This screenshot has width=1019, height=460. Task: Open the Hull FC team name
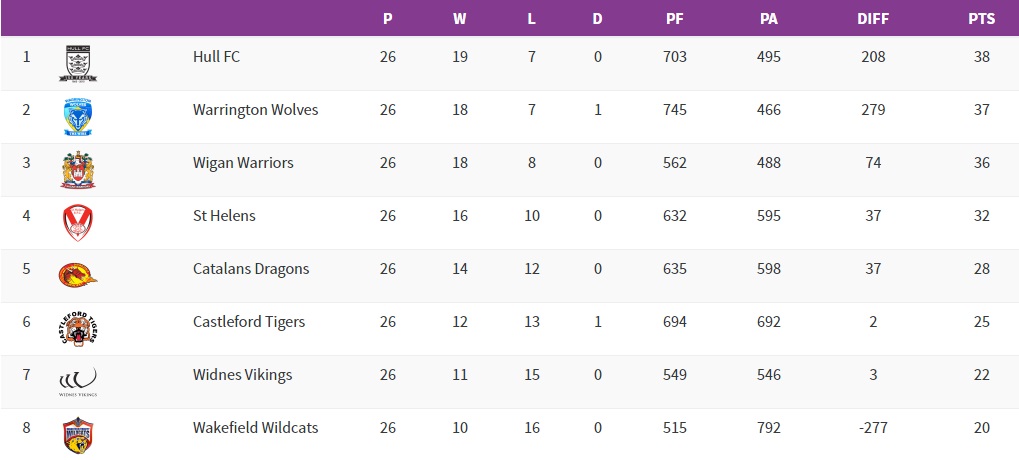pyautogui.click(x=216, y=57)
